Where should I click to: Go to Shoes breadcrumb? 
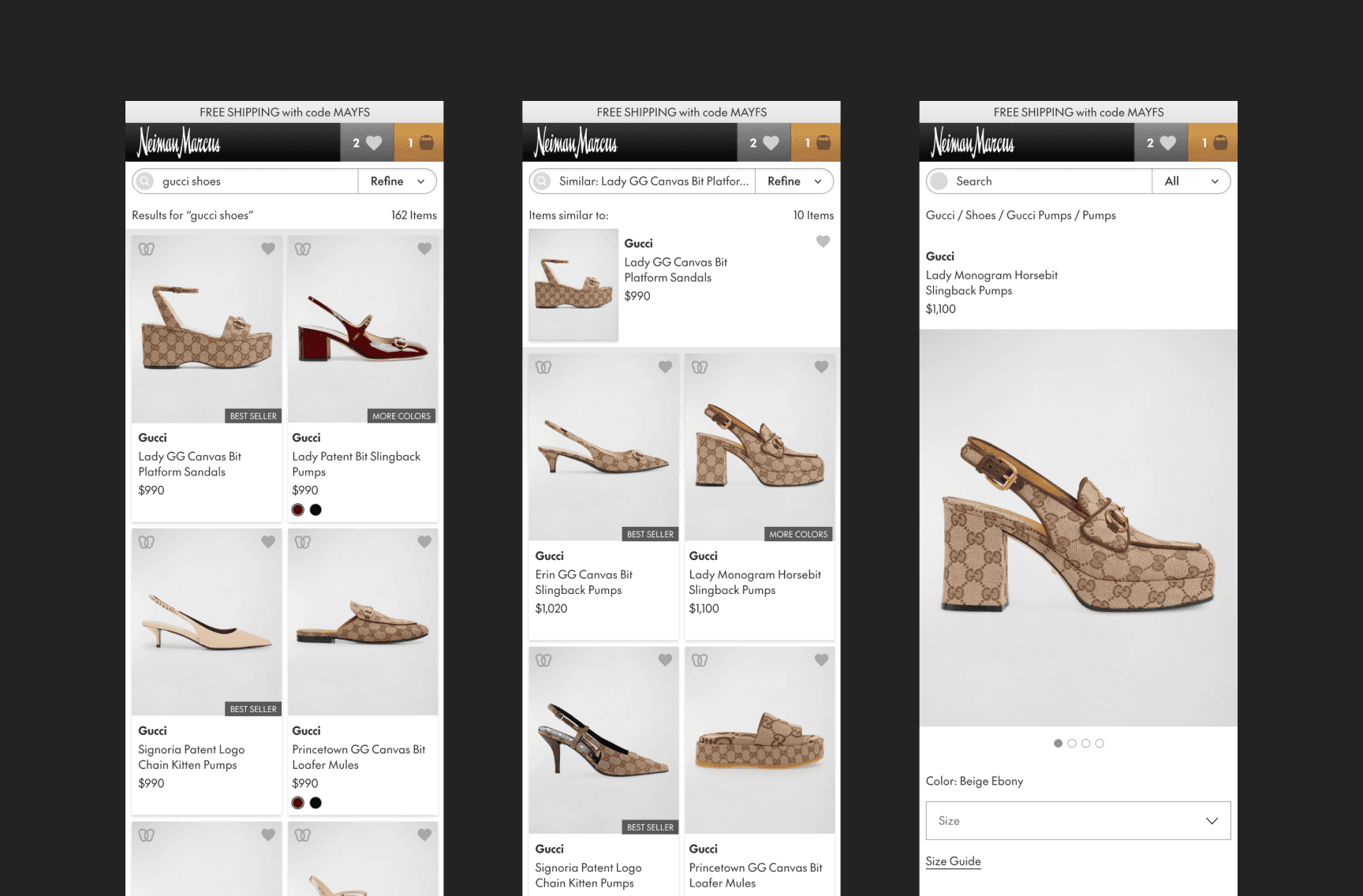coord(980,215)
